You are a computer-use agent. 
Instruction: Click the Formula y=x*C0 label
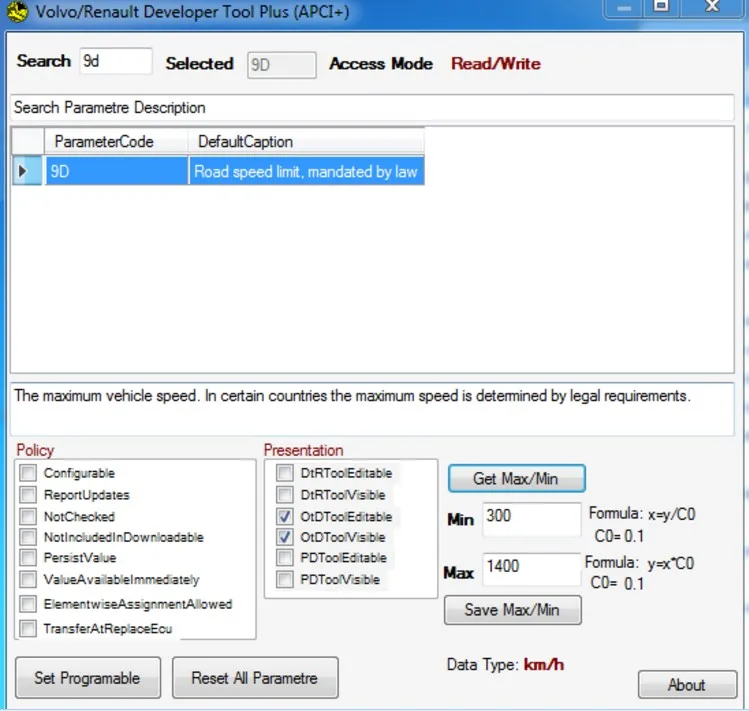pos(640,563)
